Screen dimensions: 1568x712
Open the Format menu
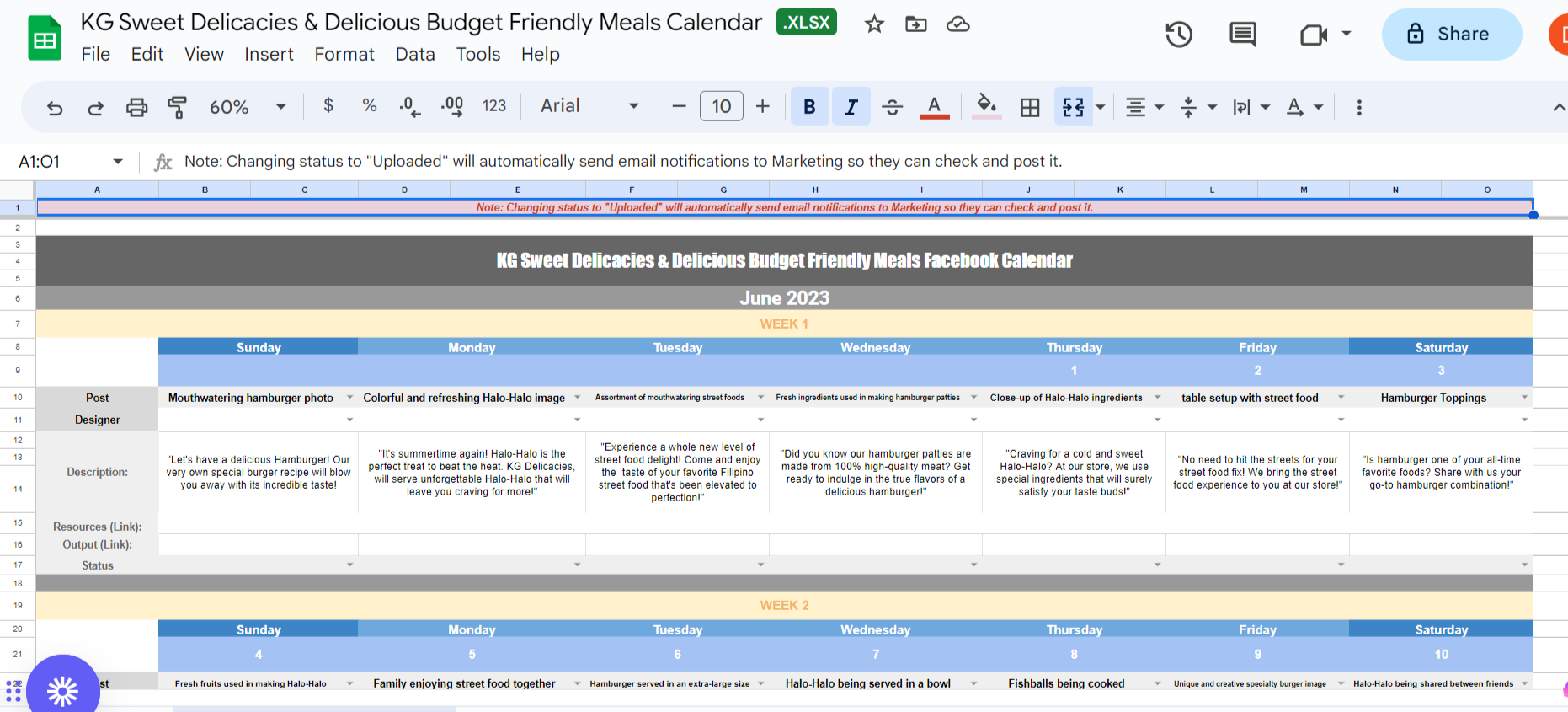pyautogui.click(x=344, y=54)
